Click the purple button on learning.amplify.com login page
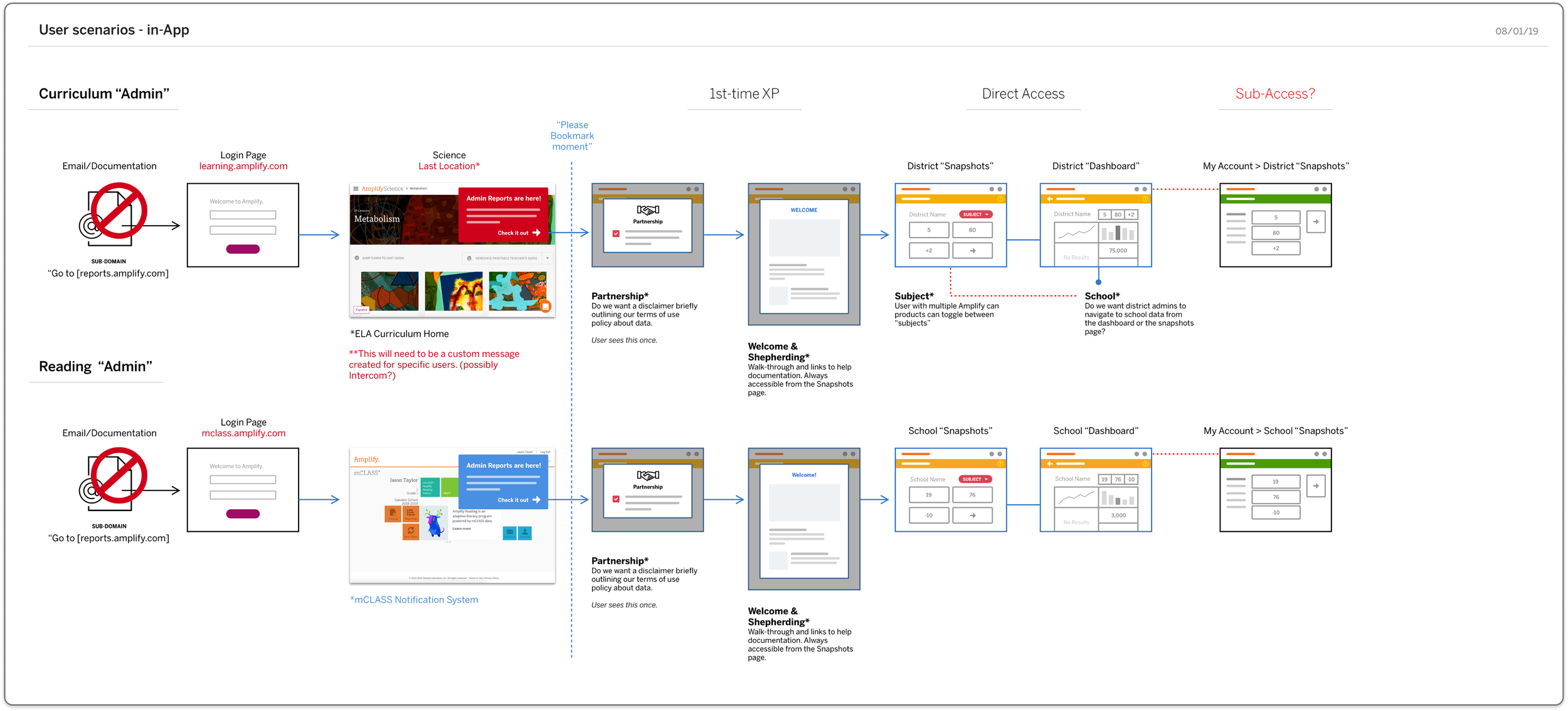This screenshot has width=1568, height=711. tap(243, 250)
